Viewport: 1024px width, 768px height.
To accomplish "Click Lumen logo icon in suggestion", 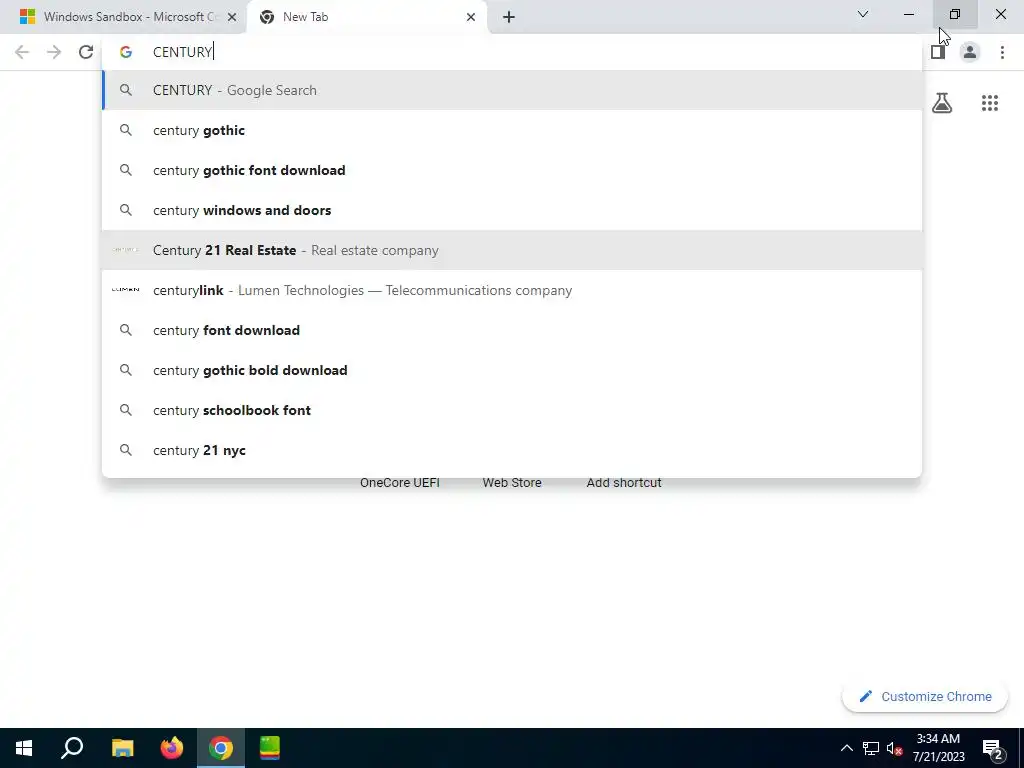I will (x=125, y=290).
